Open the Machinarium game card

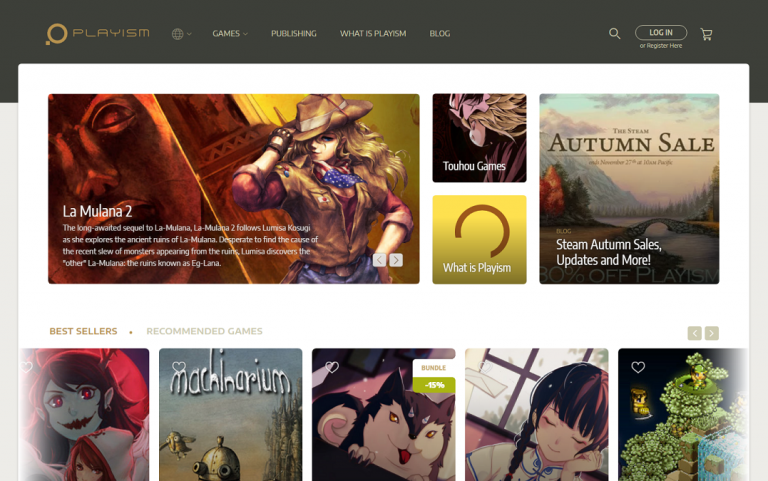point(231,414)
